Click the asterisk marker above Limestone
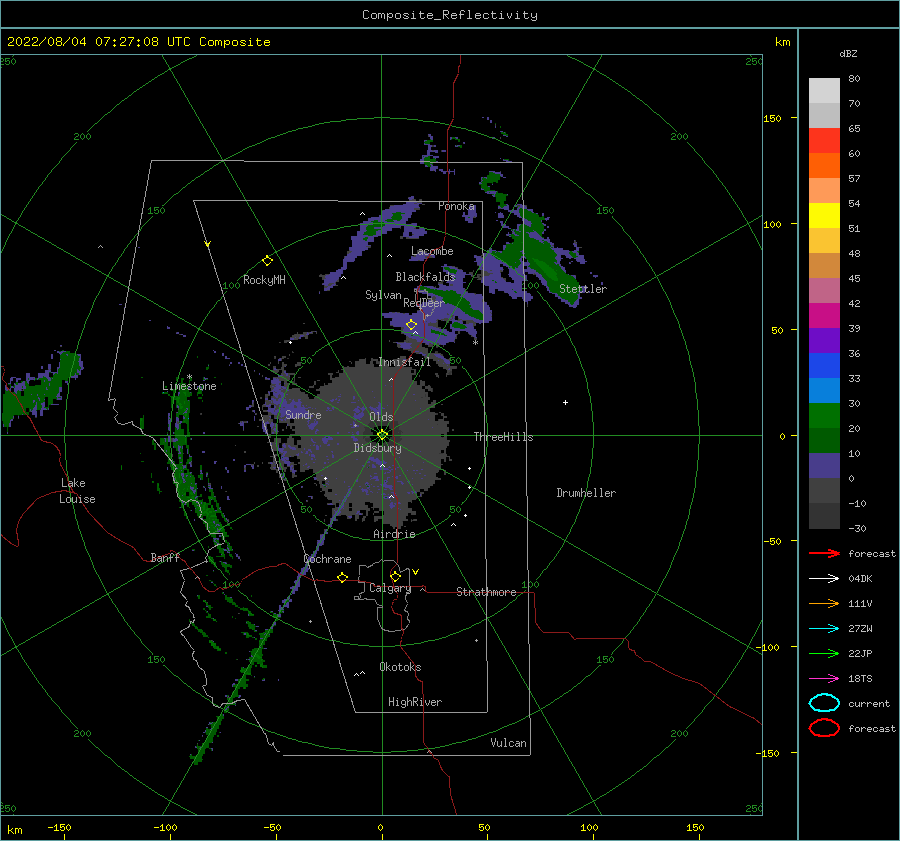 point(189,377)
